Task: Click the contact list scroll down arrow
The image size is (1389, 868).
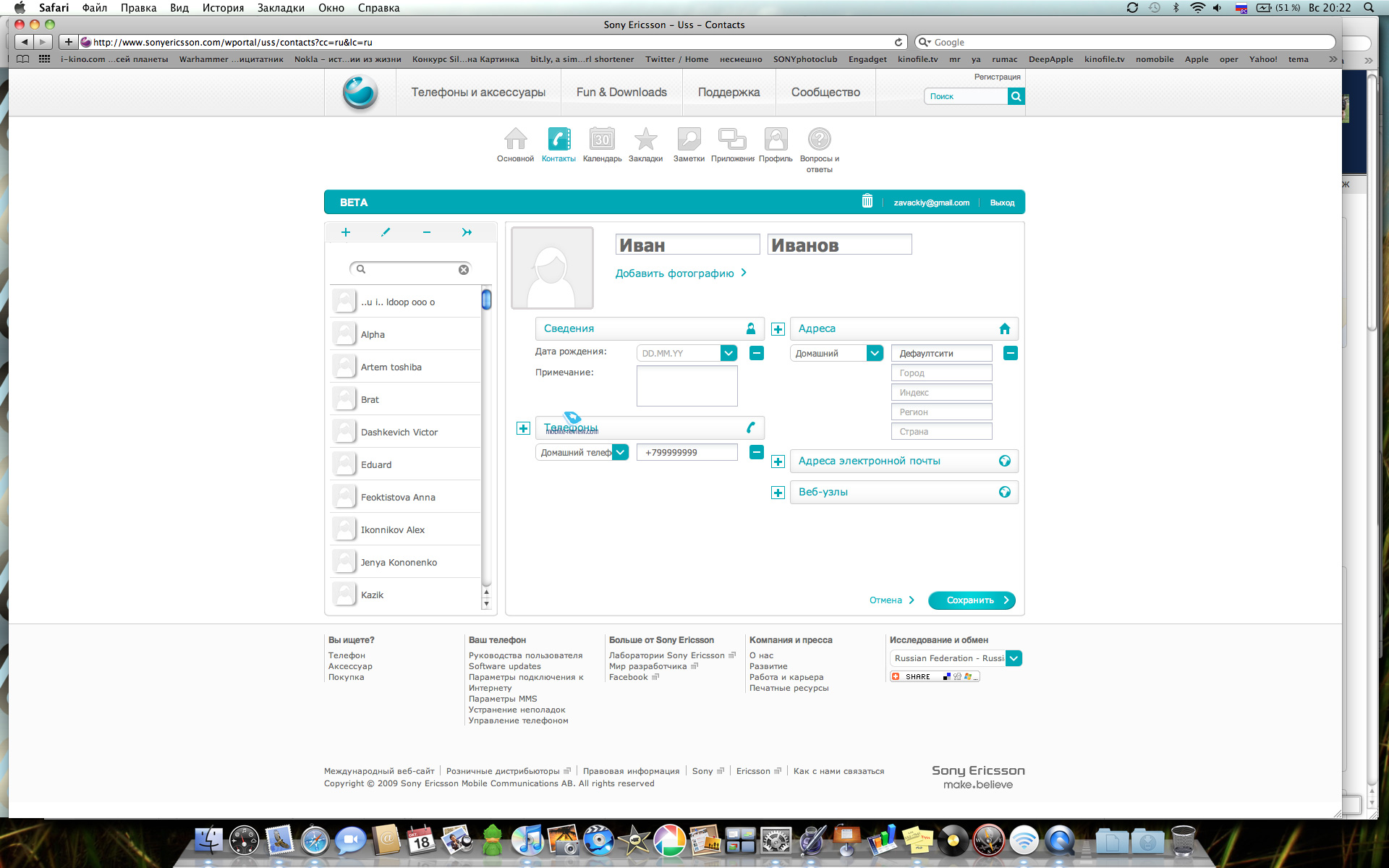Action: 486,603
